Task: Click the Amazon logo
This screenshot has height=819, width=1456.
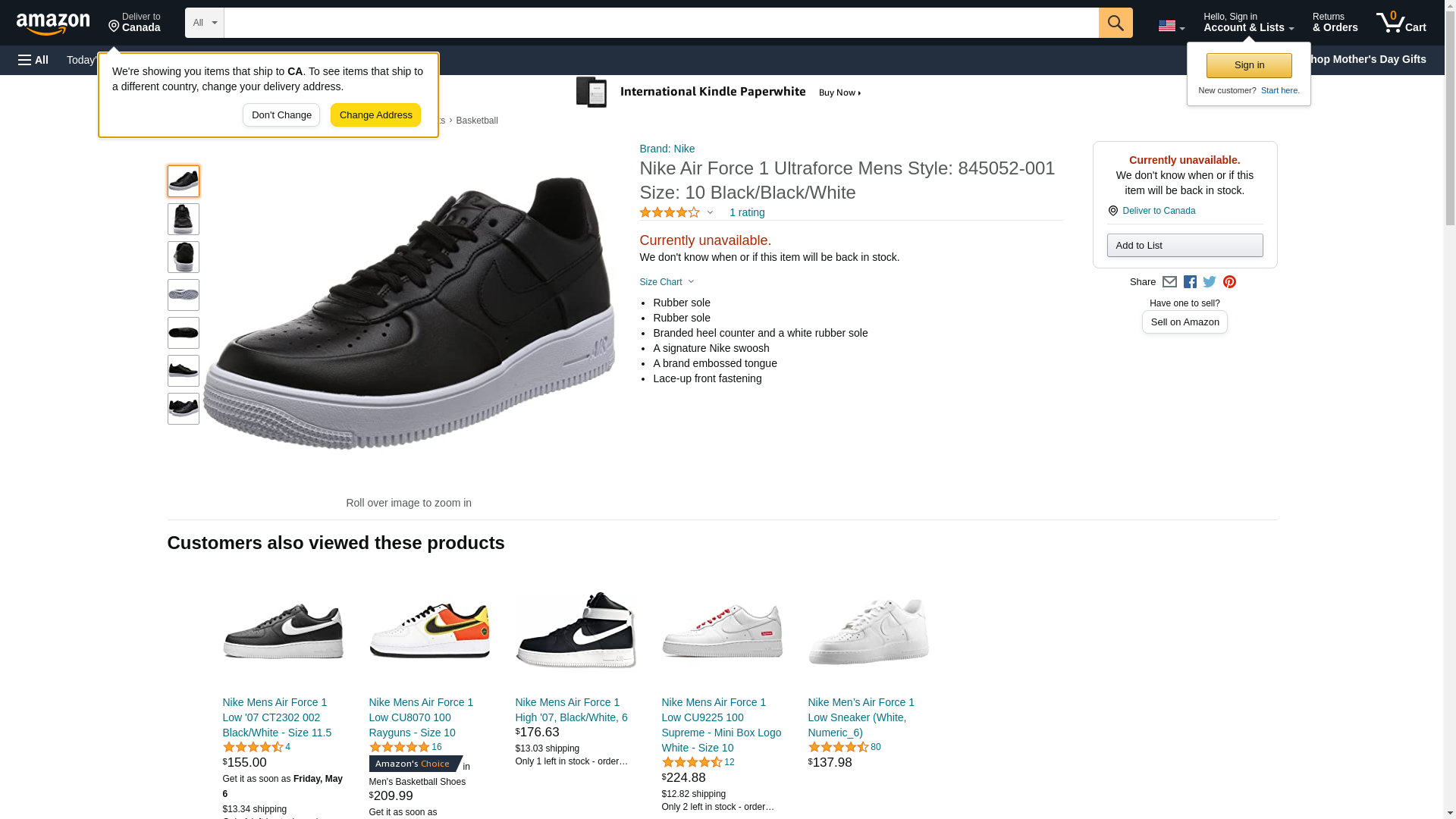Action: tap(53, 24)
